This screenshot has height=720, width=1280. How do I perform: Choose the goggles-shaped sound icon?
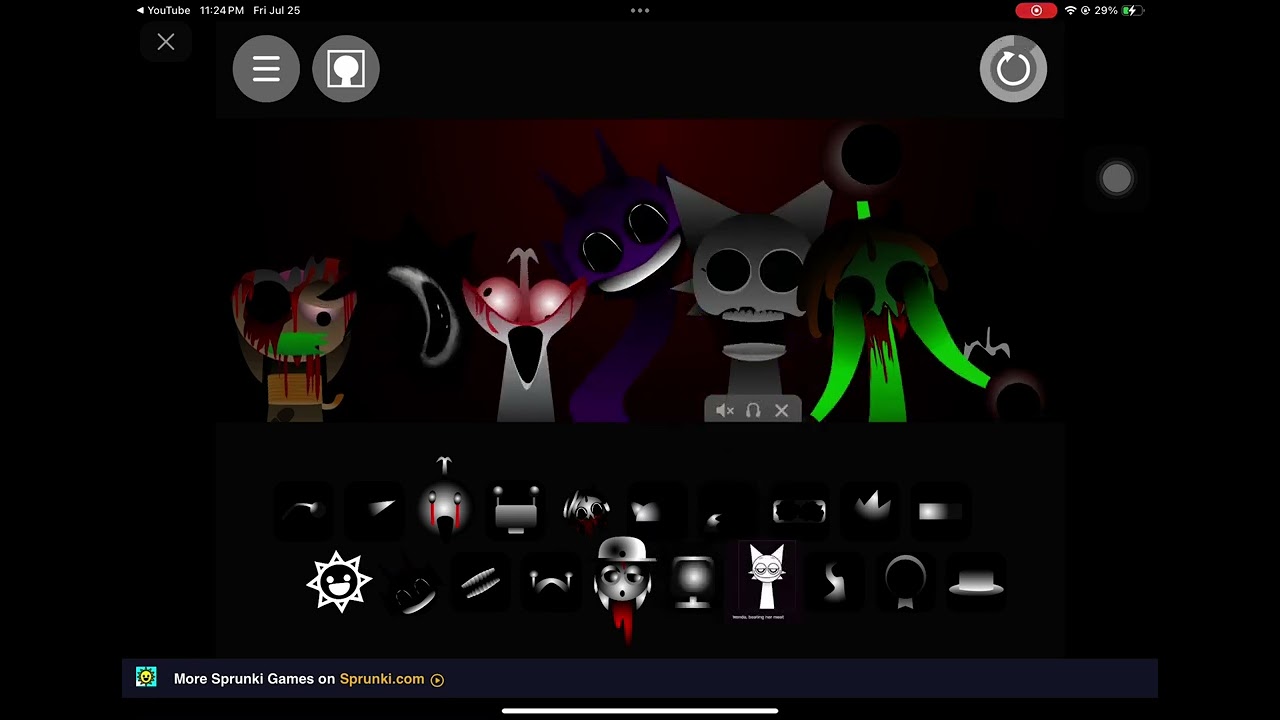point(800,511)
